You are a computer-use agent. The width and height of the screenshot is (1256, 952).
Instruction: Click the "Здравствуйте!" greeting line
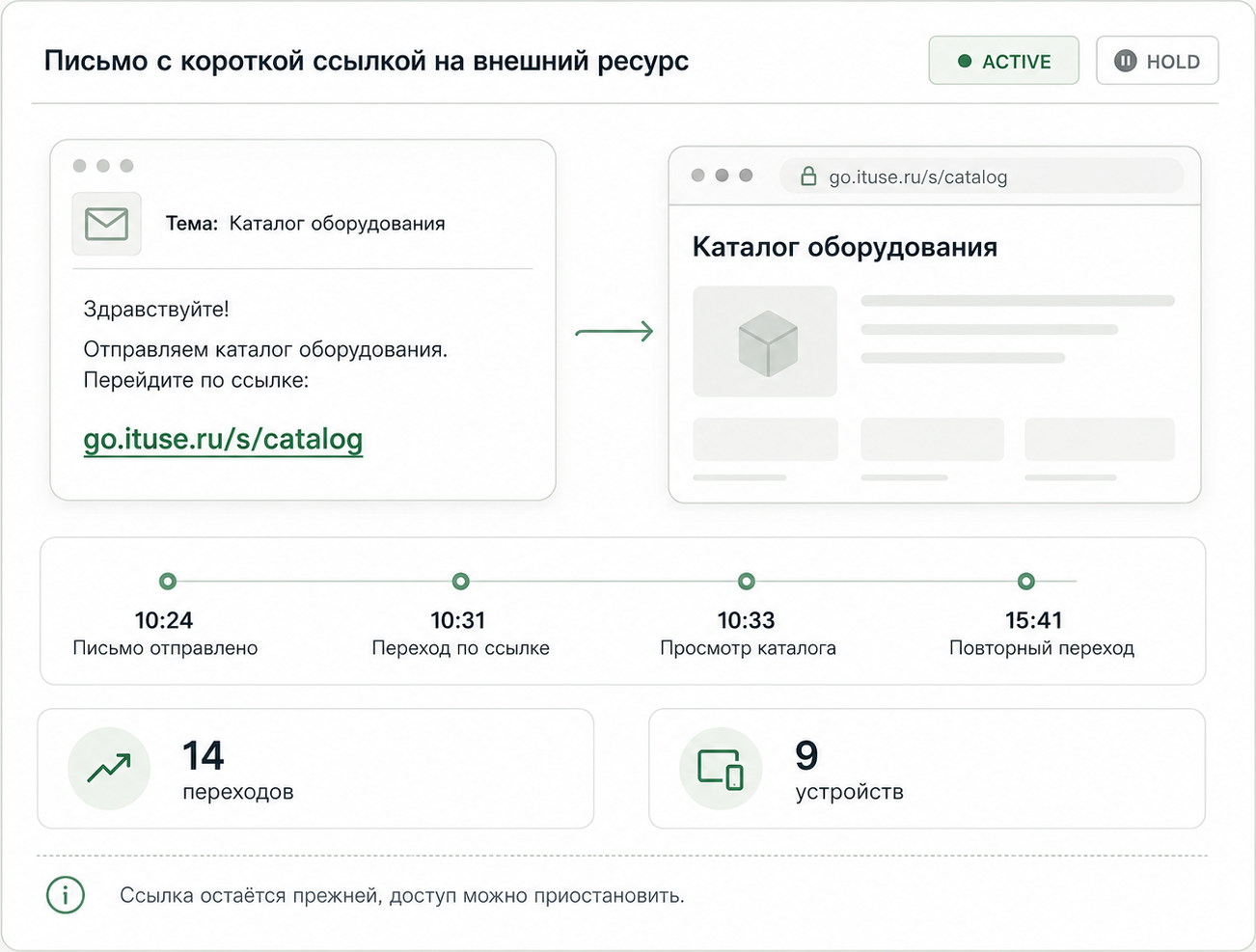pos(156,310)
